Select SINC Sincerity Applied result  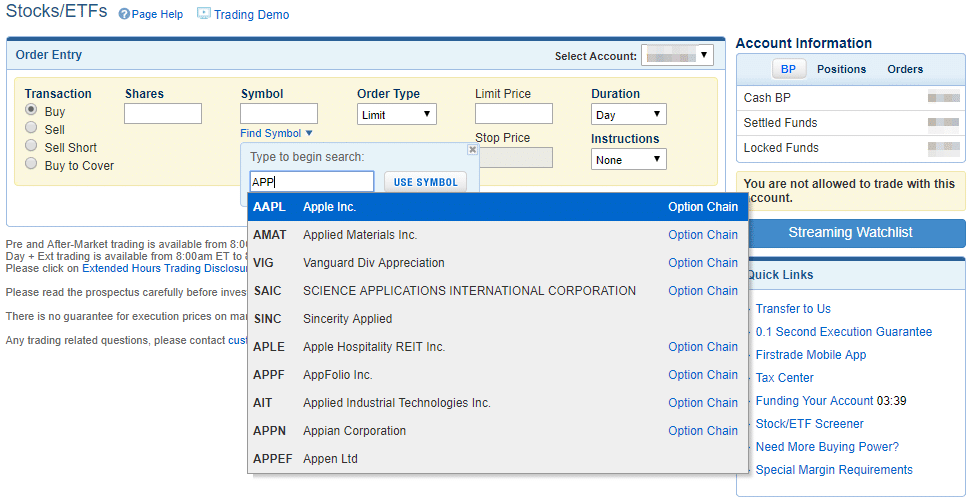click(x=498, y=319)
